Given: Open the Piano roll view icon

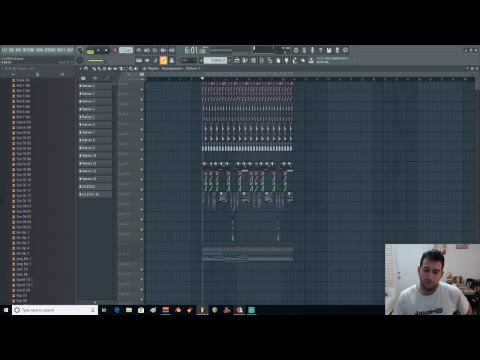Looking at the screenshot, I should (245, 60).
